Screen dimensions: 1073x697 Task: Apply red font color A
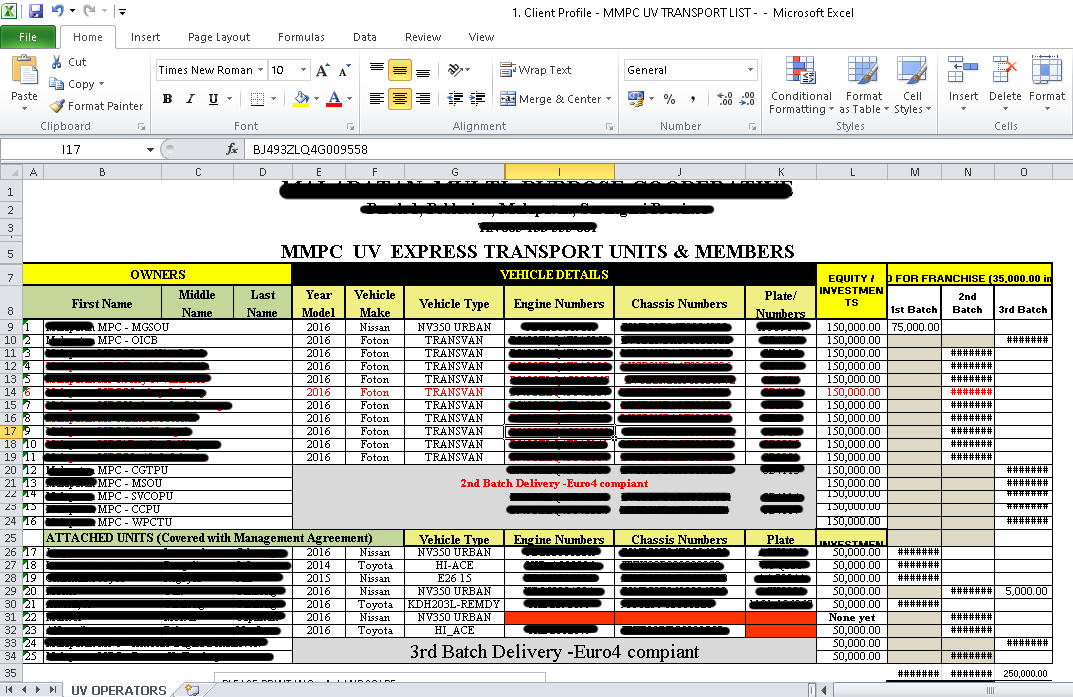(x=334, y=99)
